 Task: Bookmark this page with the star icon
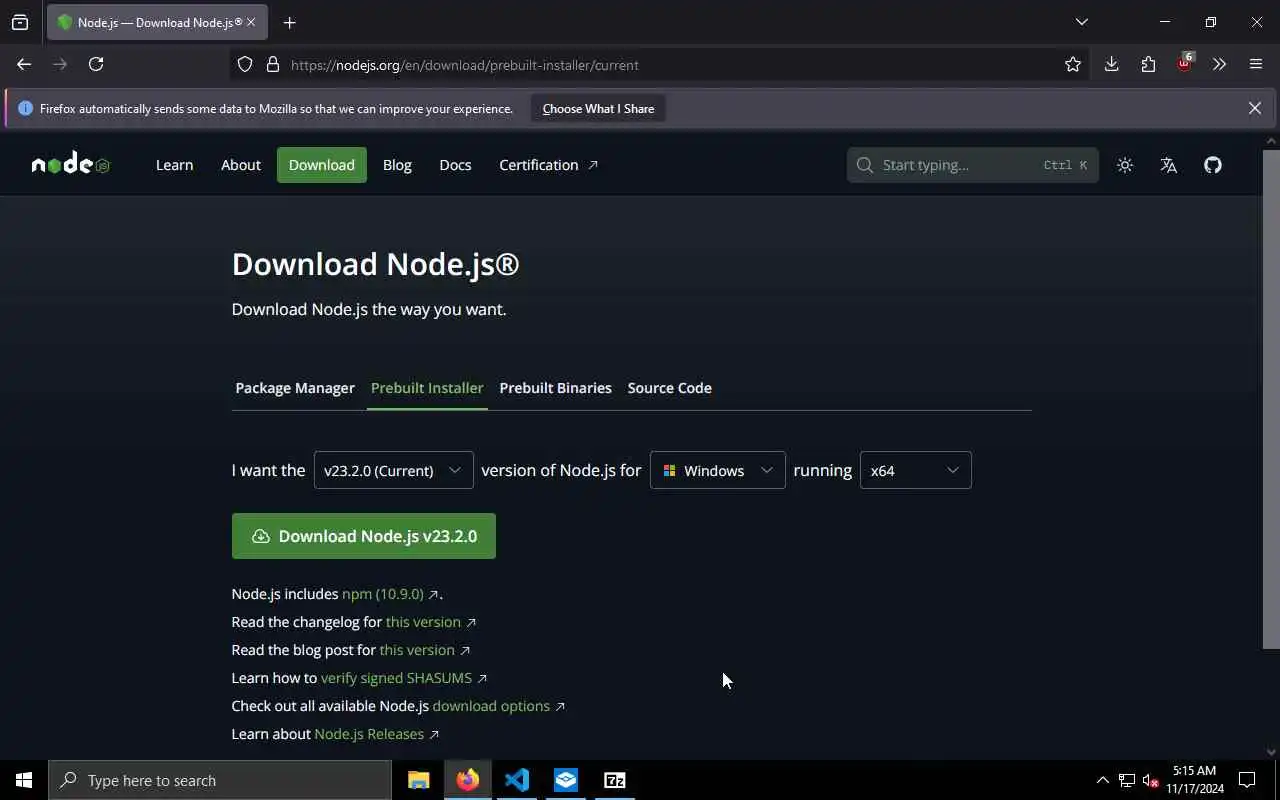pyautogui.click(x=1073, y=64)
